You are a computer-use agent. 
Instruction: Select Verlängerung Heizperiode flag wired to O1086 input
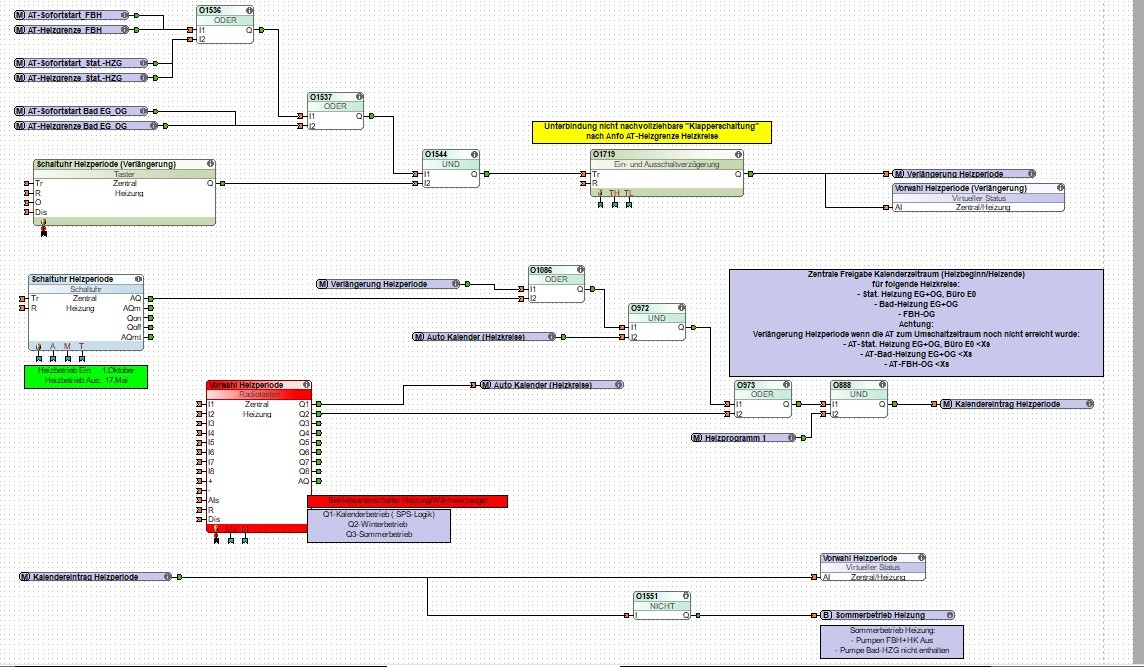(388, 284)
